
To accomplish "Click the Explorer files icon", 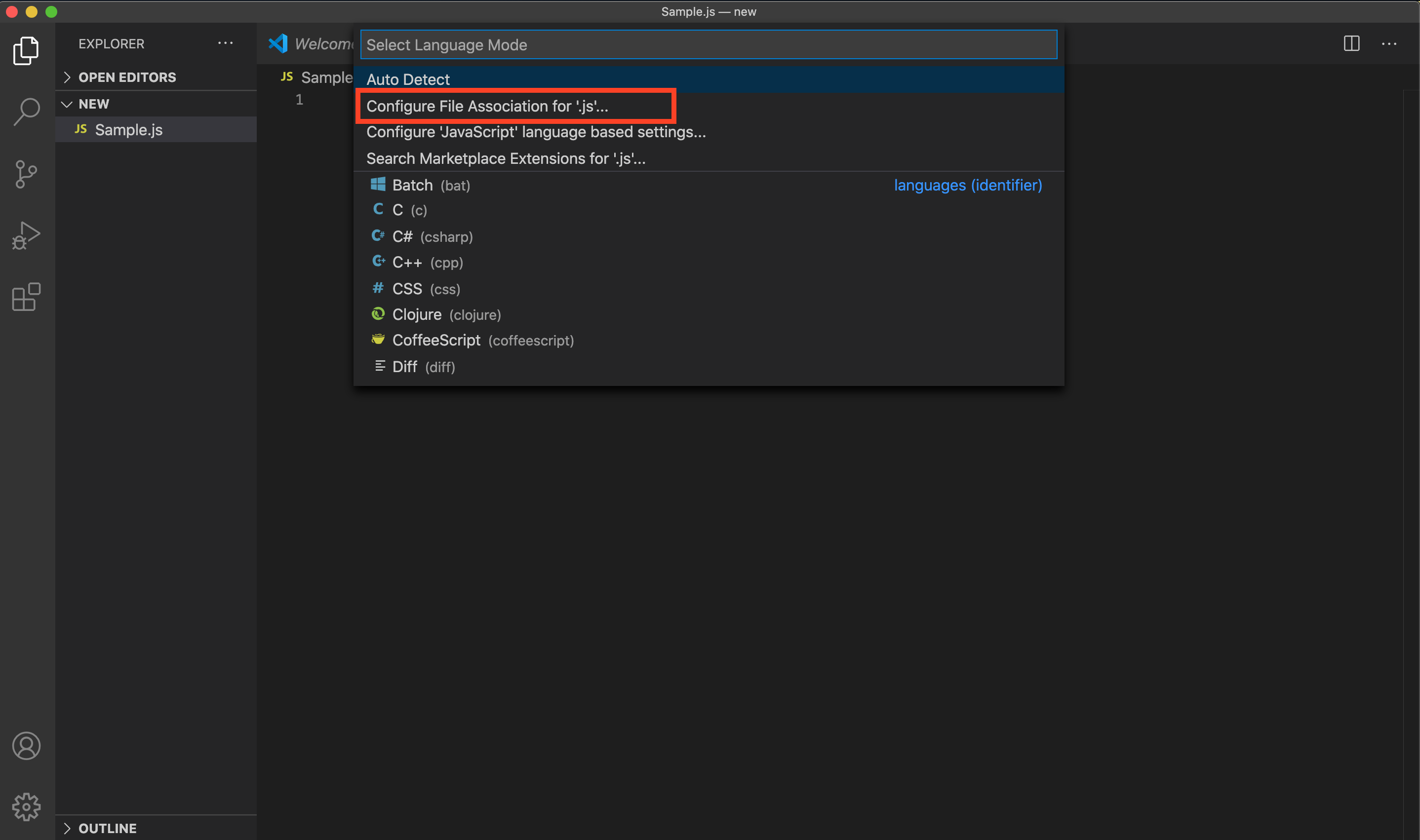I will (26, 51).
